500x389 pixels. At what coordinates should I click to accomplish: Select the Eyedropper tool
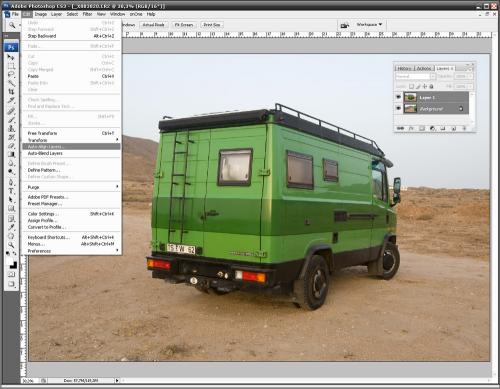pyautogui.click(x=11, y=228)
